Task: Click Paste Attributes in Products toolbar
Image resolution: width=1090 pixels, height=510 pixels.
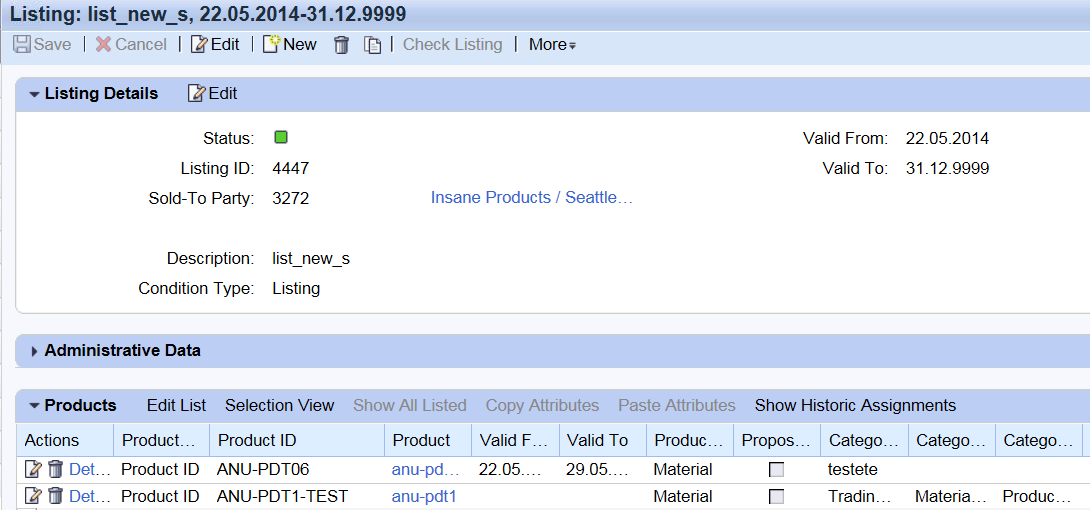Action: pyautogui.click(x=677, y=405)
